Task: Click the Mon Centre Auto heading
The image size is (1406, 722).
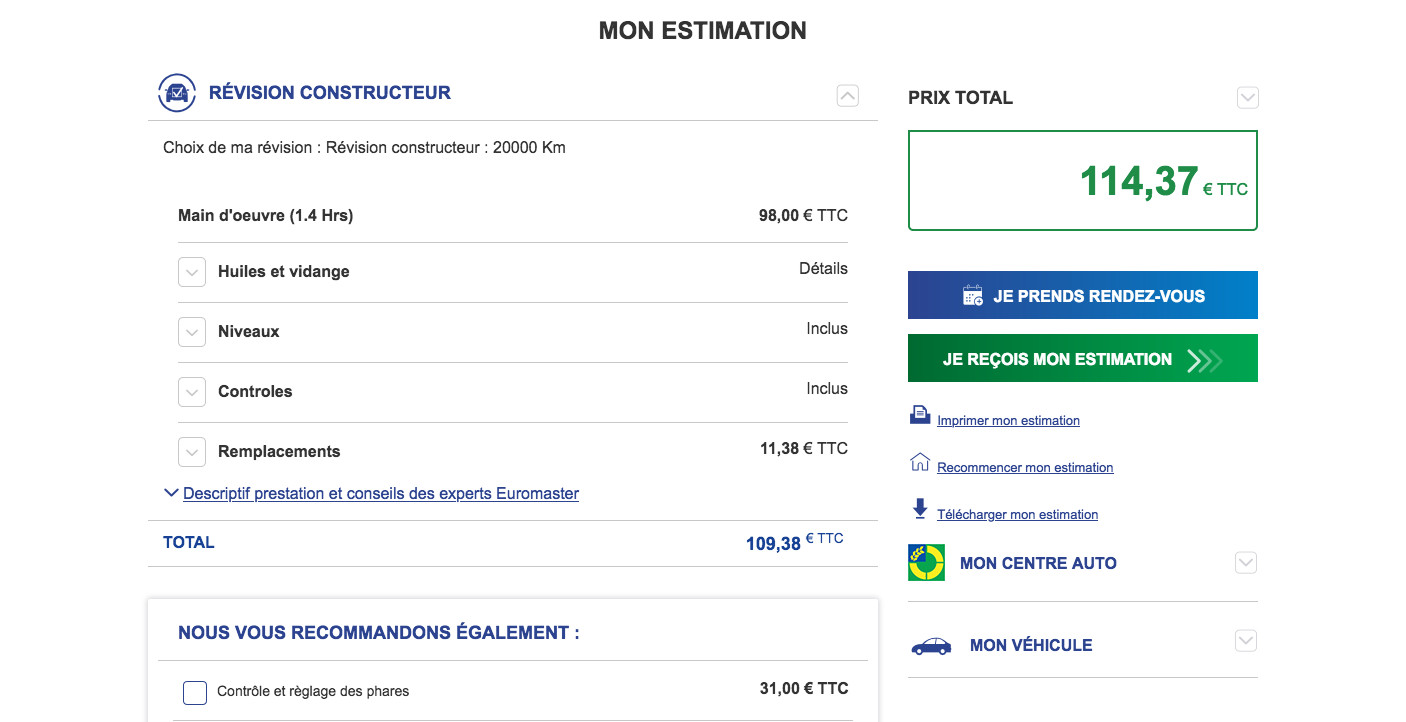Action: [x=1038, y=563]
